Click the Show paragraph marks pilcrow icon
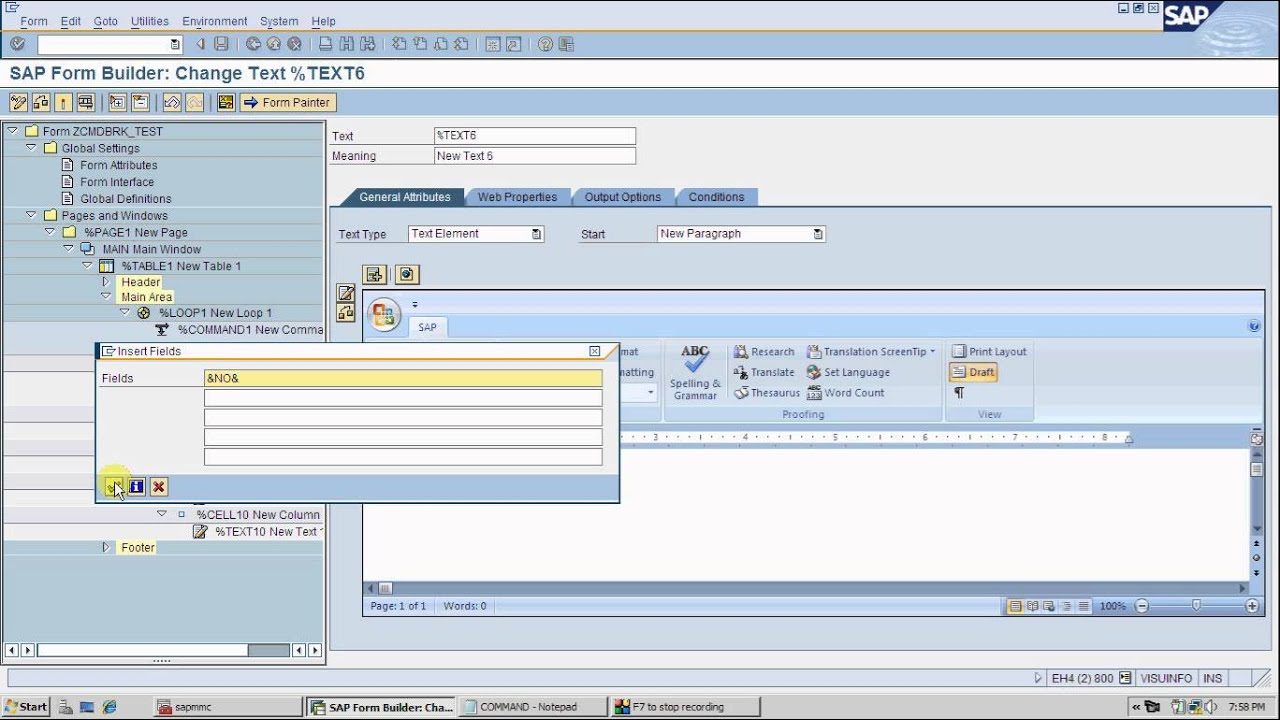This screenshot has width=1280, height=720. point(959,393)
